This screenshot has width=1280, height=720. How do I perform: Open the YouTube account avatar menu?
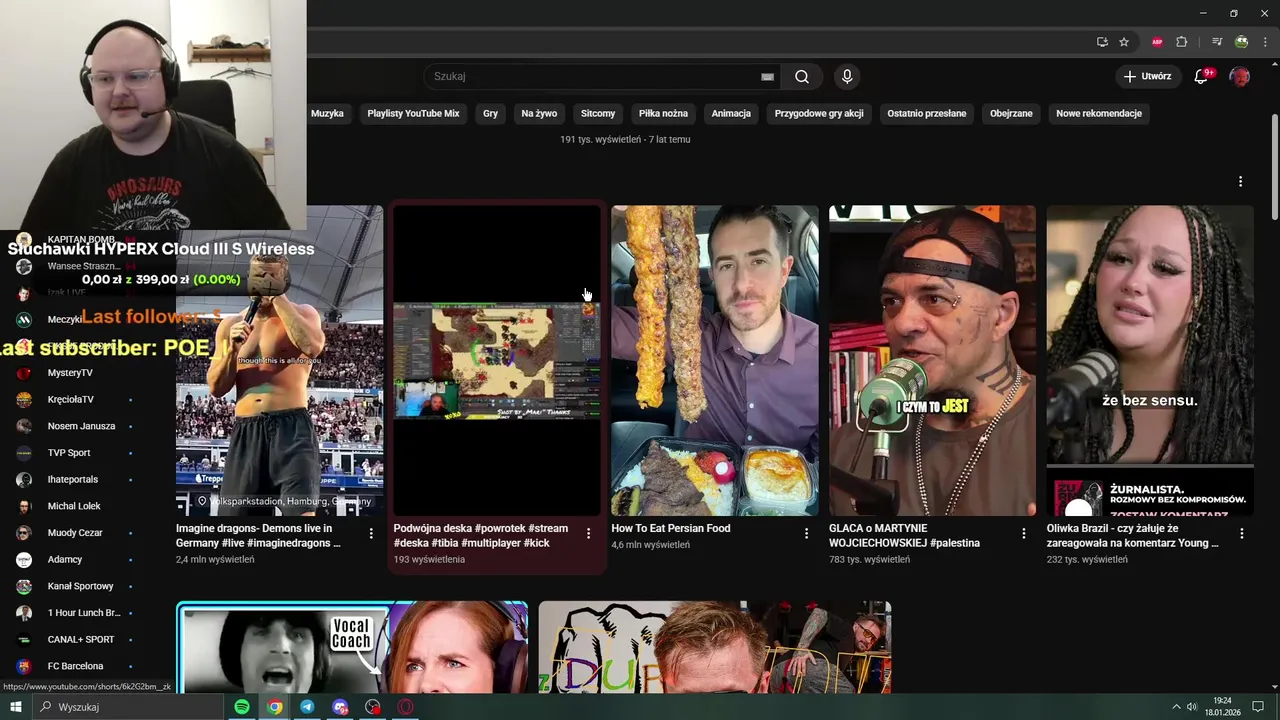(x=1240, y=76)
